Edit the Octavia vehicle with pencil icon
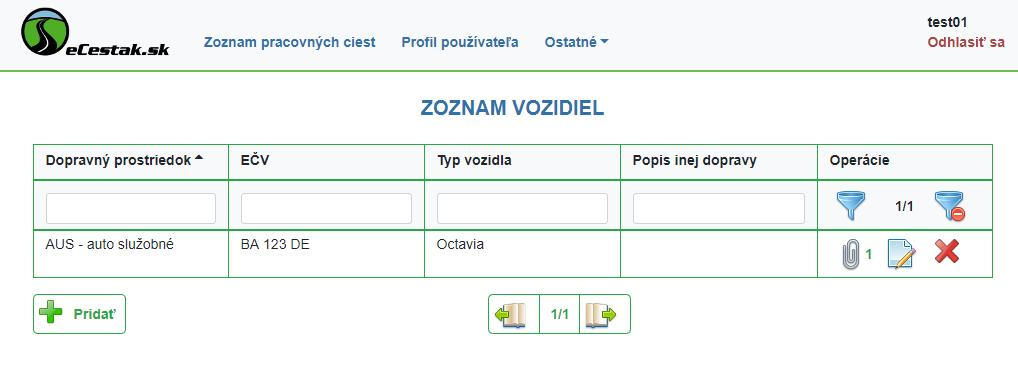Screen dimensions: 1018x369 [902, 254]
